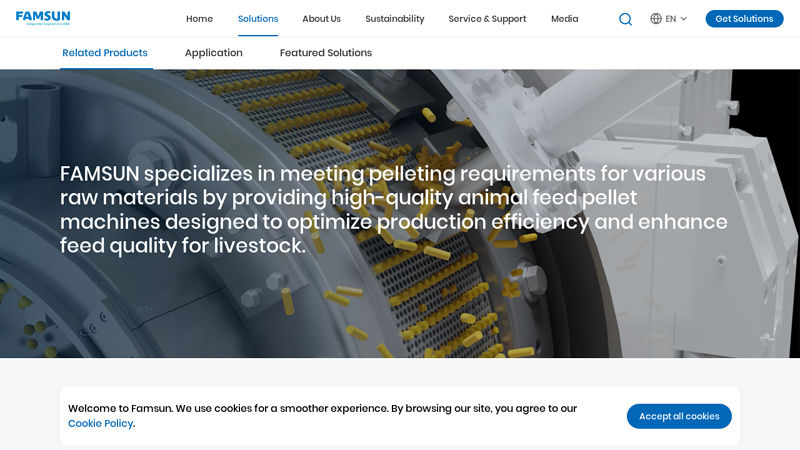Open the Cookie Policy link
Viewport: 800px width, 450px height.
pyautogui.click(x=100, y=424)
